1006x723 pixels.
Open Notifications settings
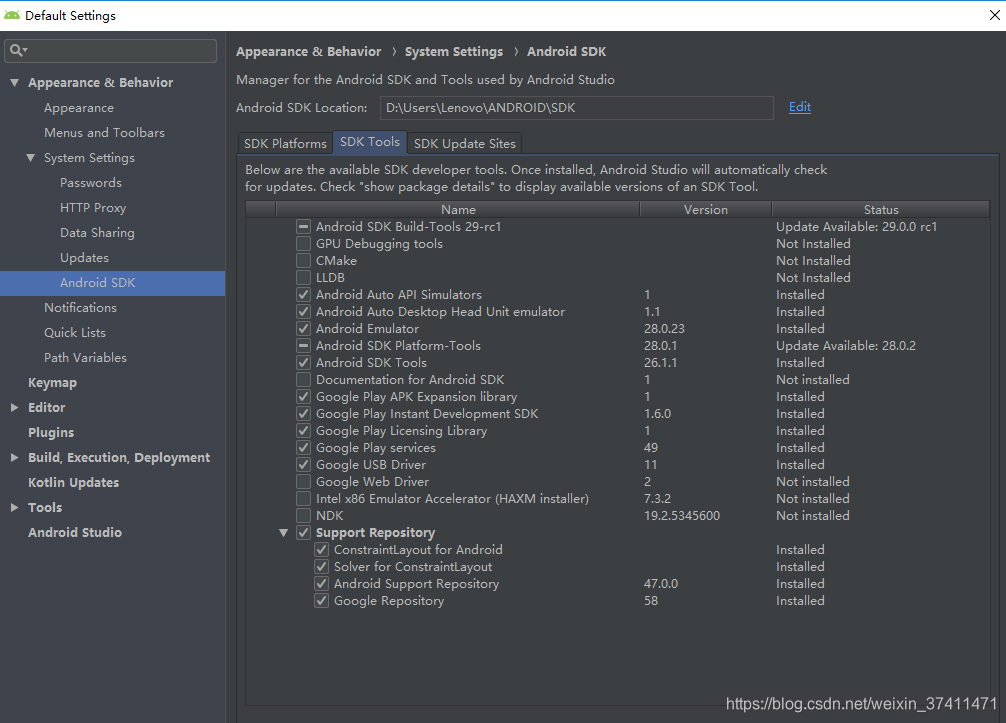pyautogui.click(x=80, y=308)
